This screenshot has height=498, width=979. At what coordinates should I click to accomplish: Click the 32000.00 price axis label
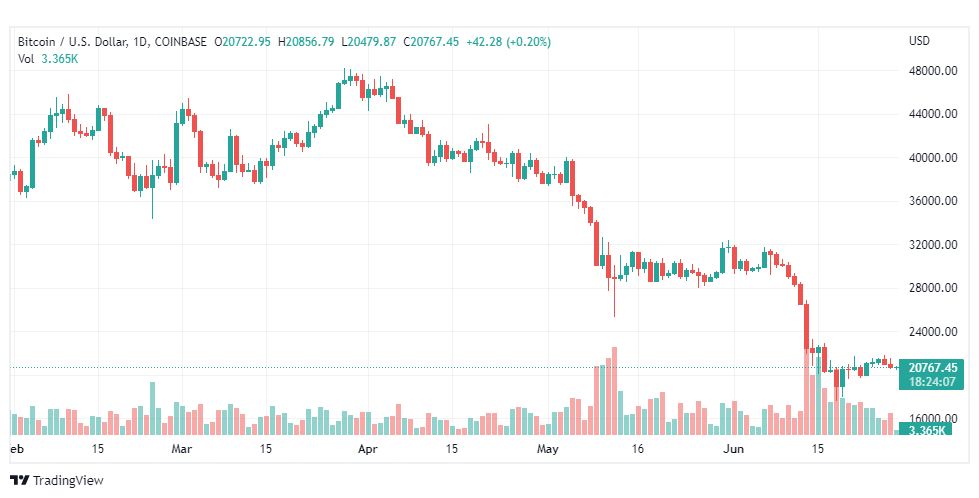pos(933,245)
